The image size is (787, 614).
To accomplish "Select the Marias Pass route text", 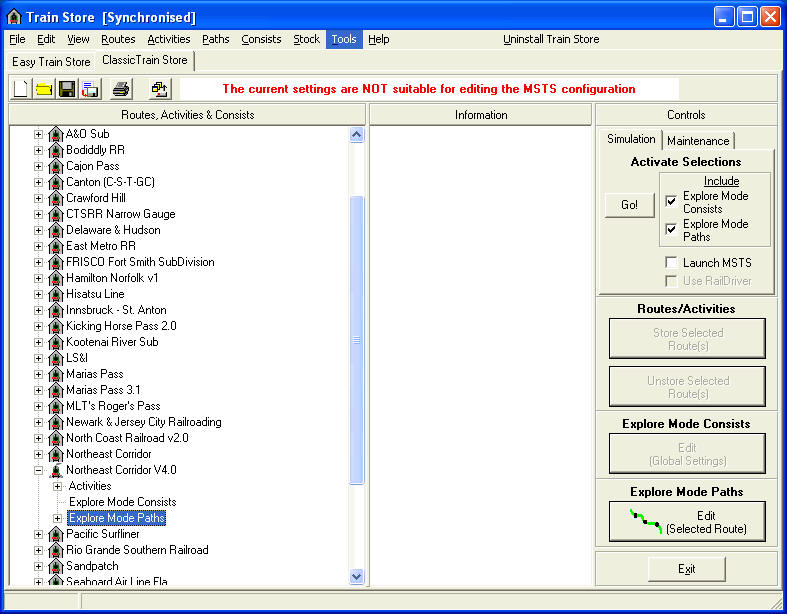I will pyautogui.click(x=94, y=374).
